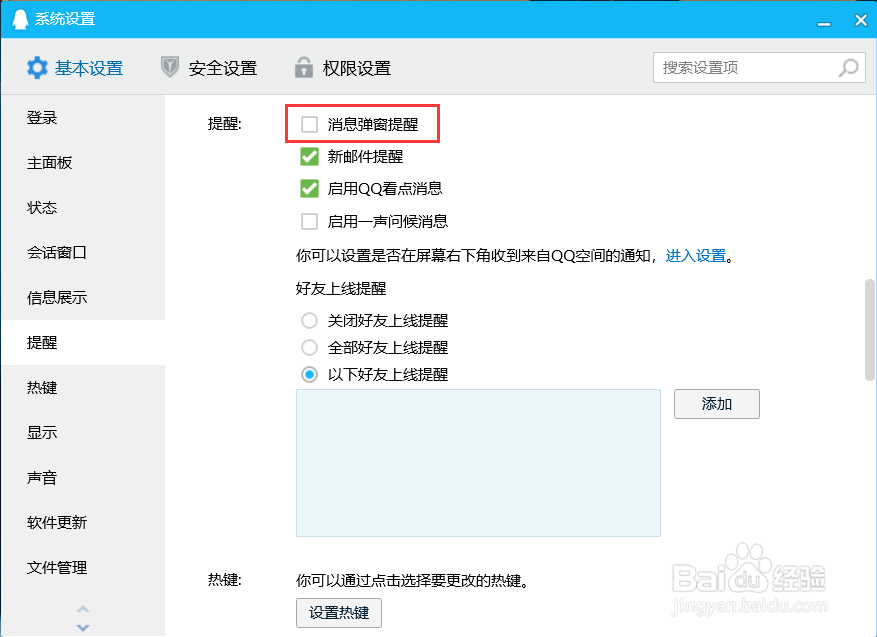The width and height of the screenshot is (877, 637).
Task: Click the 添加 button
Action: (x=716, y=404)
